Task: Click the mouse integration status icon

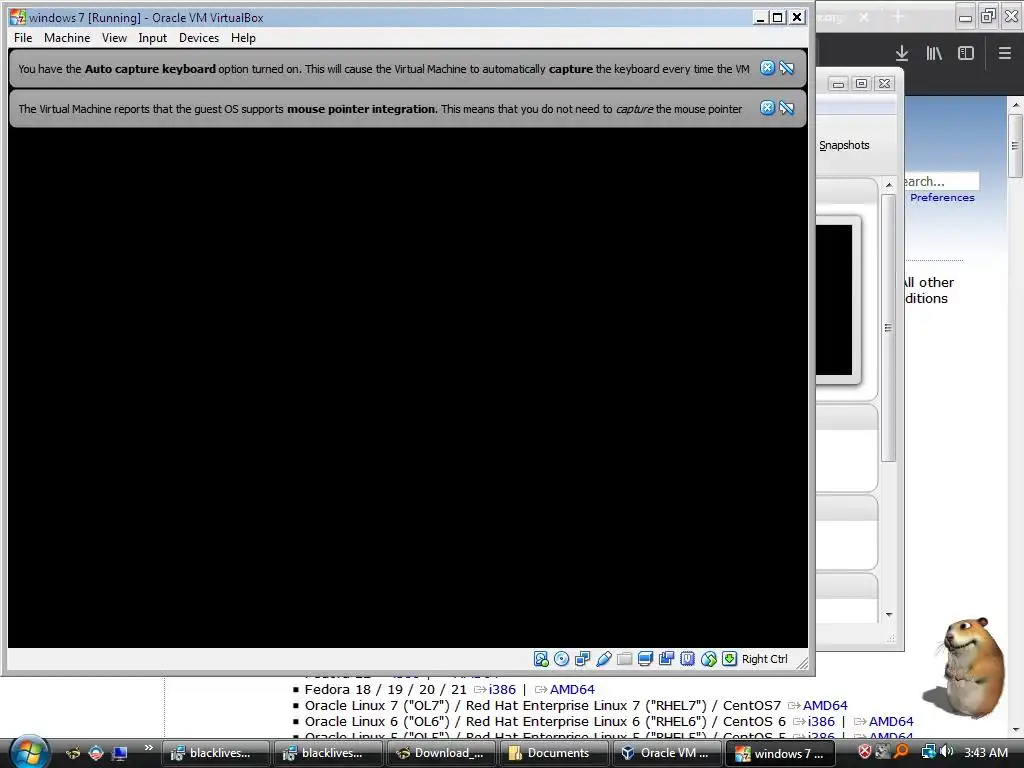Action: click(709, 659)
